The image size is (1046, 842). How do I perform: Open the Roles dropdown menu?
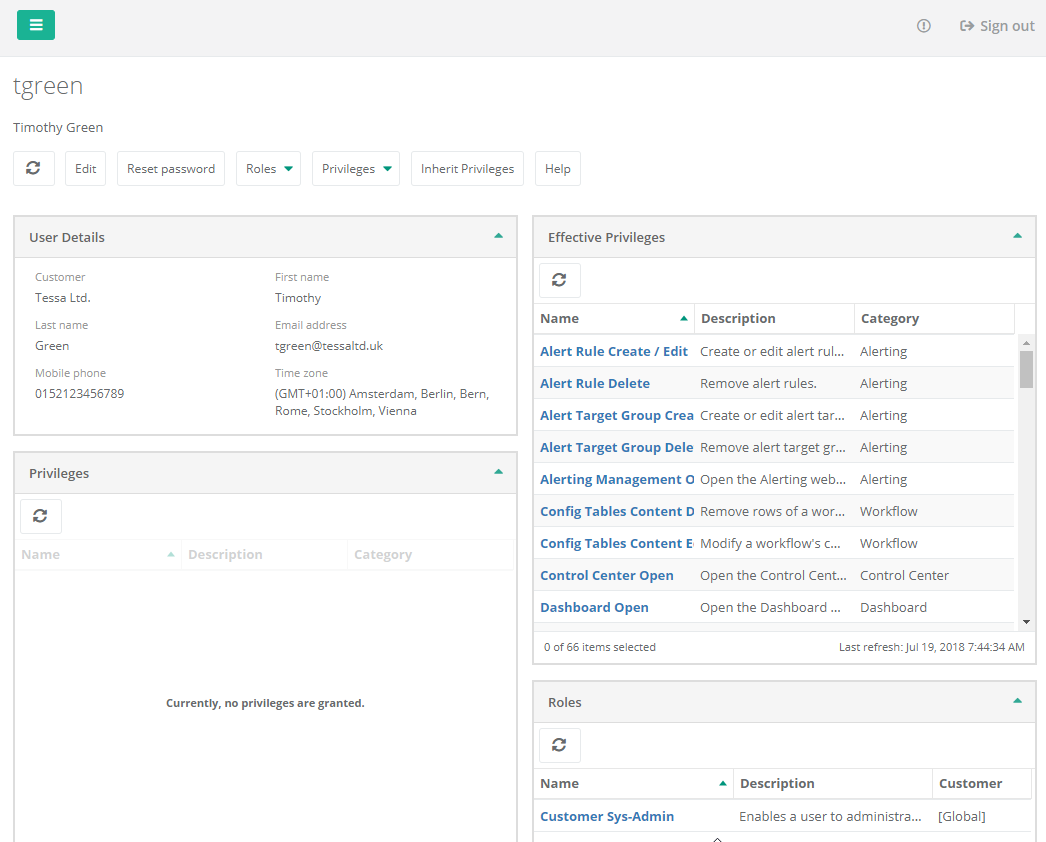coord(268,168)
